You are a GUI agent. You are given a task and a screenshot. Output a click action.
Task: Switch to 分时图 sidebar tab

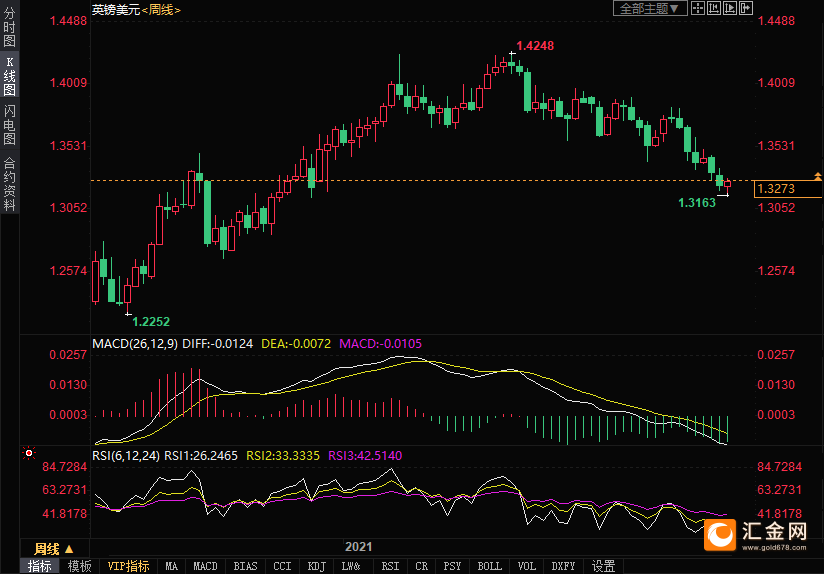coord(9,27)
